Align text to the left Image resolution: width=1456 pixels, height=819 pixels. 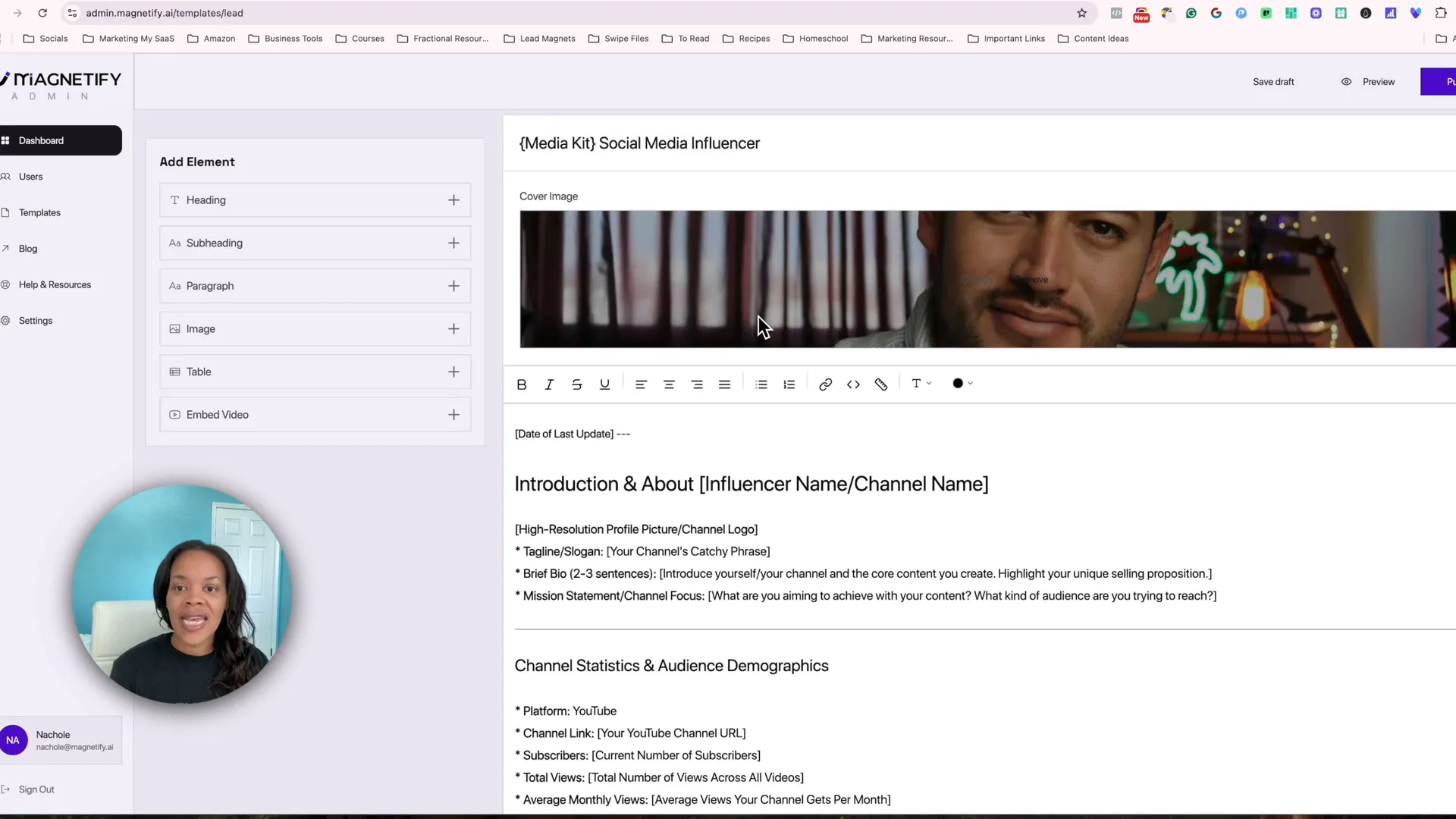pos(641,384)
